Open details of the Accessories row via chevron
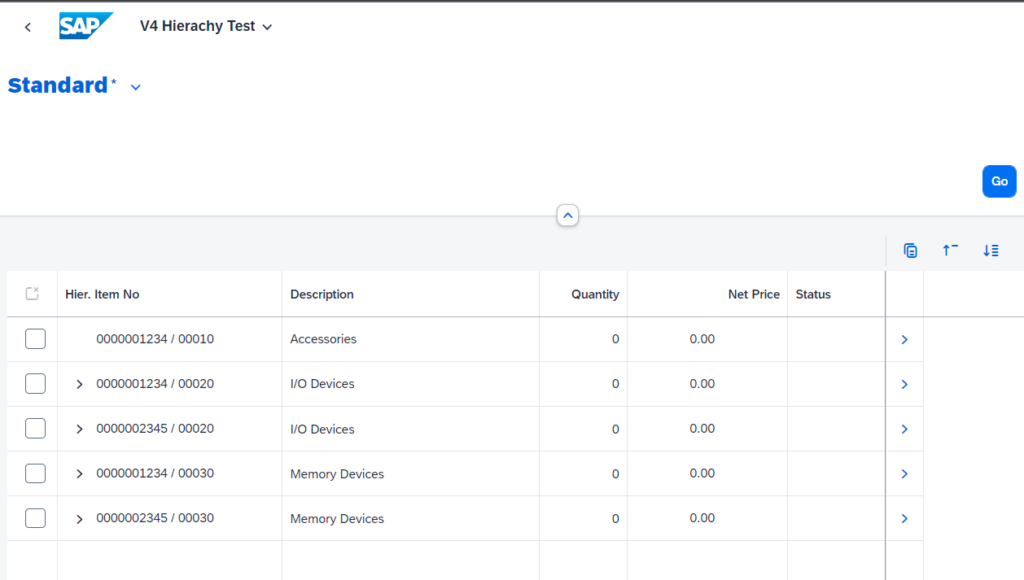This screenshot has width=1024, height=580. [904, 339]
